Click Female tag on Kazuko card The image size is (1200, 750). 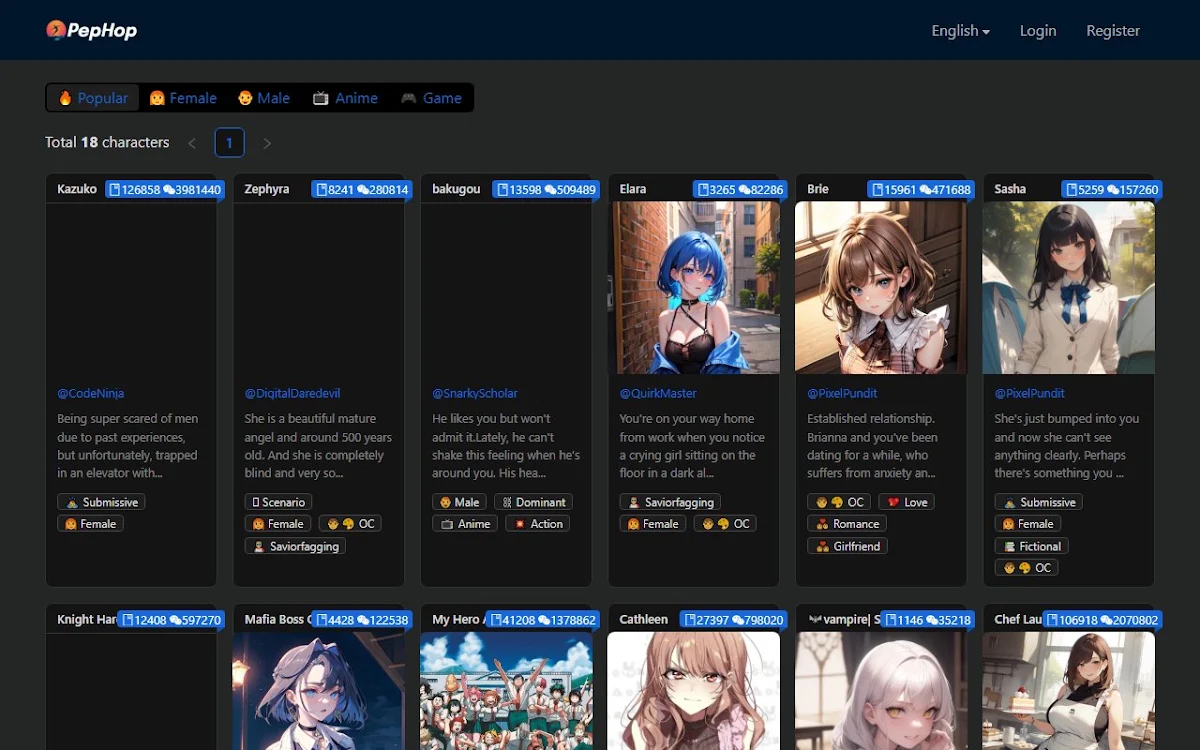[x=90, y=524]
